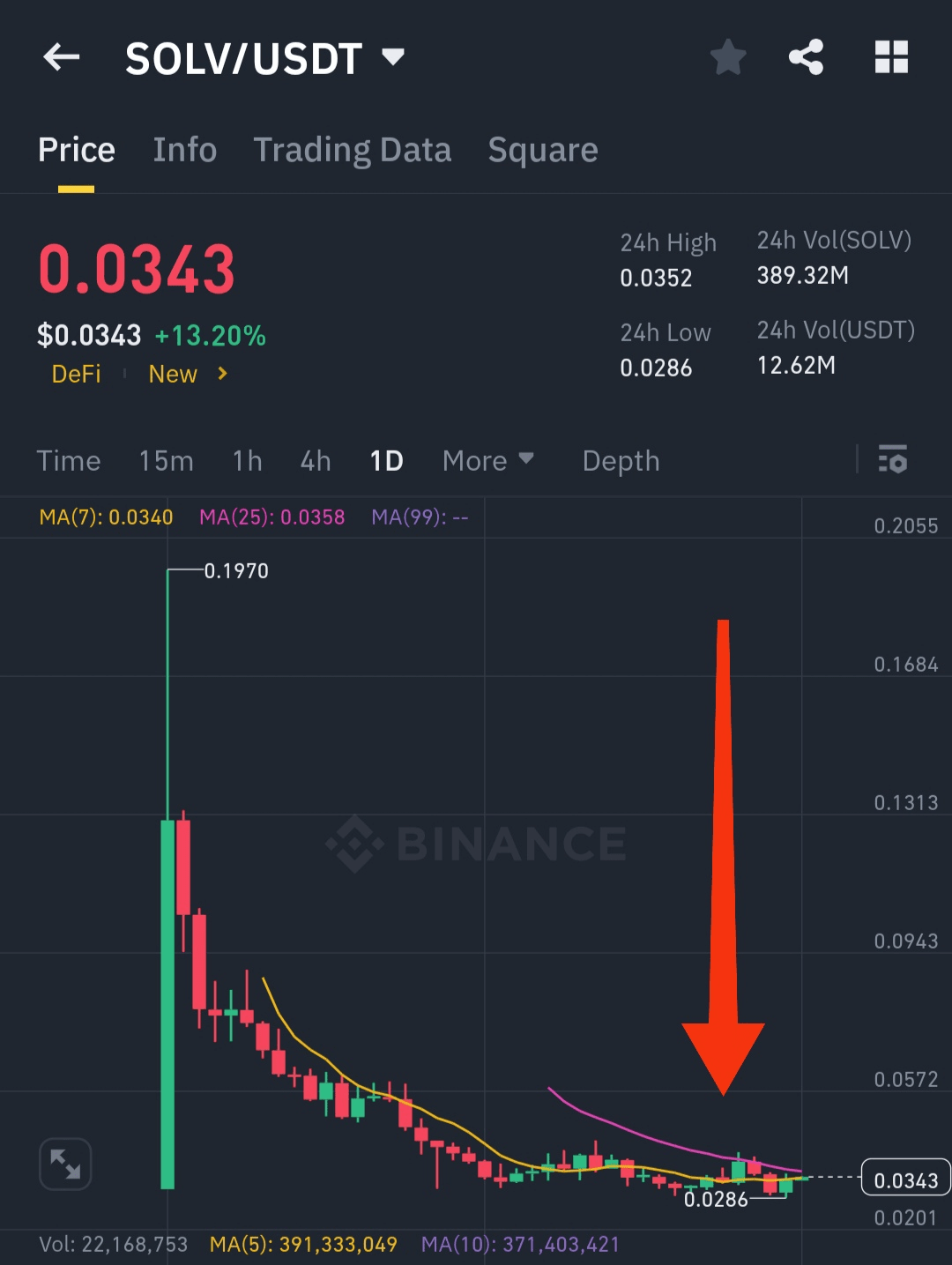Go to the Square tab
Screen dimensions: 952x1265
pyautogui.click(x=543, y=150)
